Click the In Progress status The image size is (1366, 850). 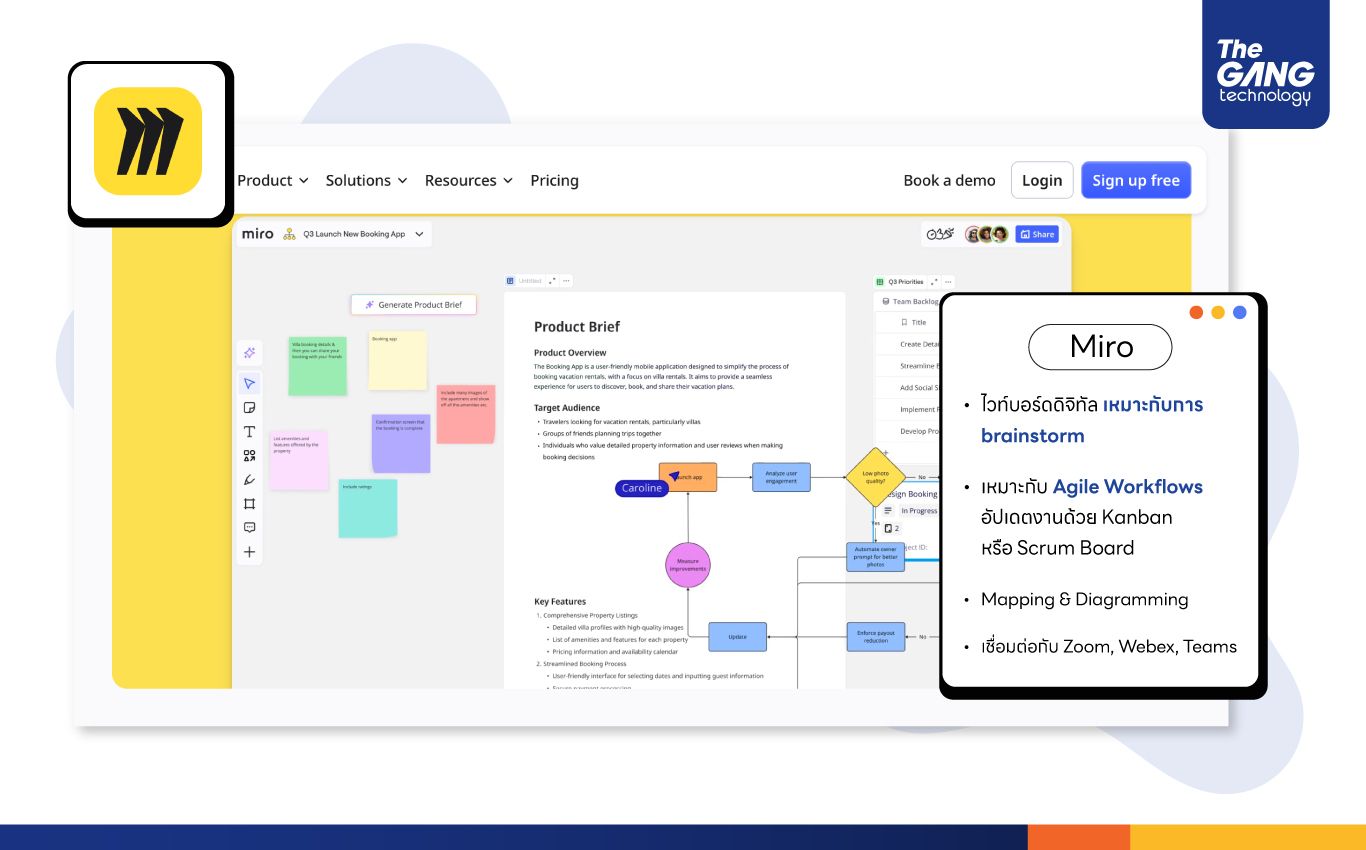[x=919, y=511]
